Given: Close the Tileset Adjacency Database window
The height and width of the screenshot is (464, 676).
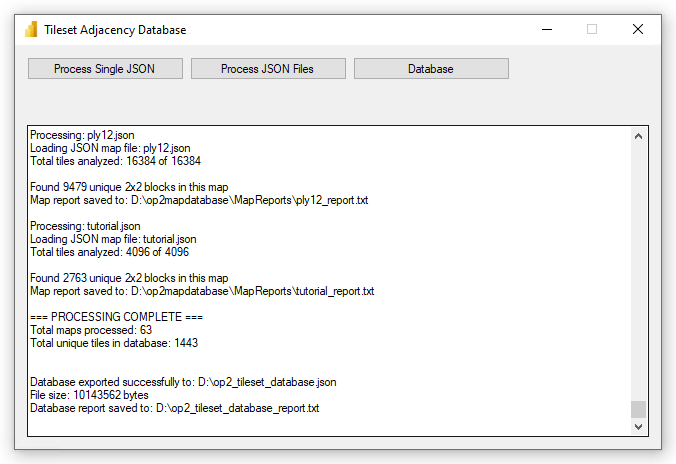Looking at the screenshot, I should (x=638, y=29).
